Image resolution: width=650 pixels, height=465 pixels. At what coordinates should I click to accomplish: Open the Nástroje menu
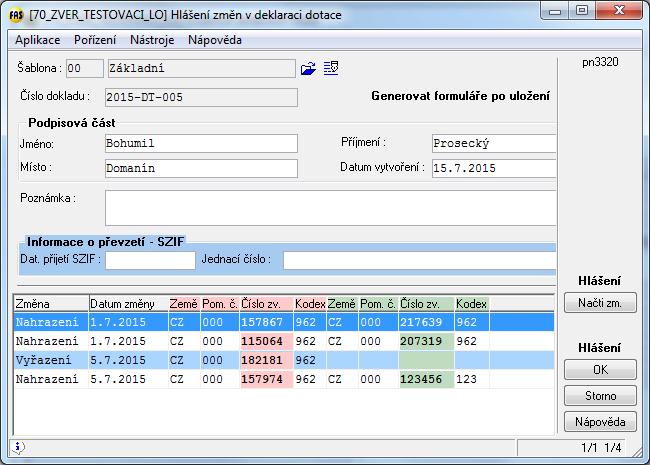152,40
